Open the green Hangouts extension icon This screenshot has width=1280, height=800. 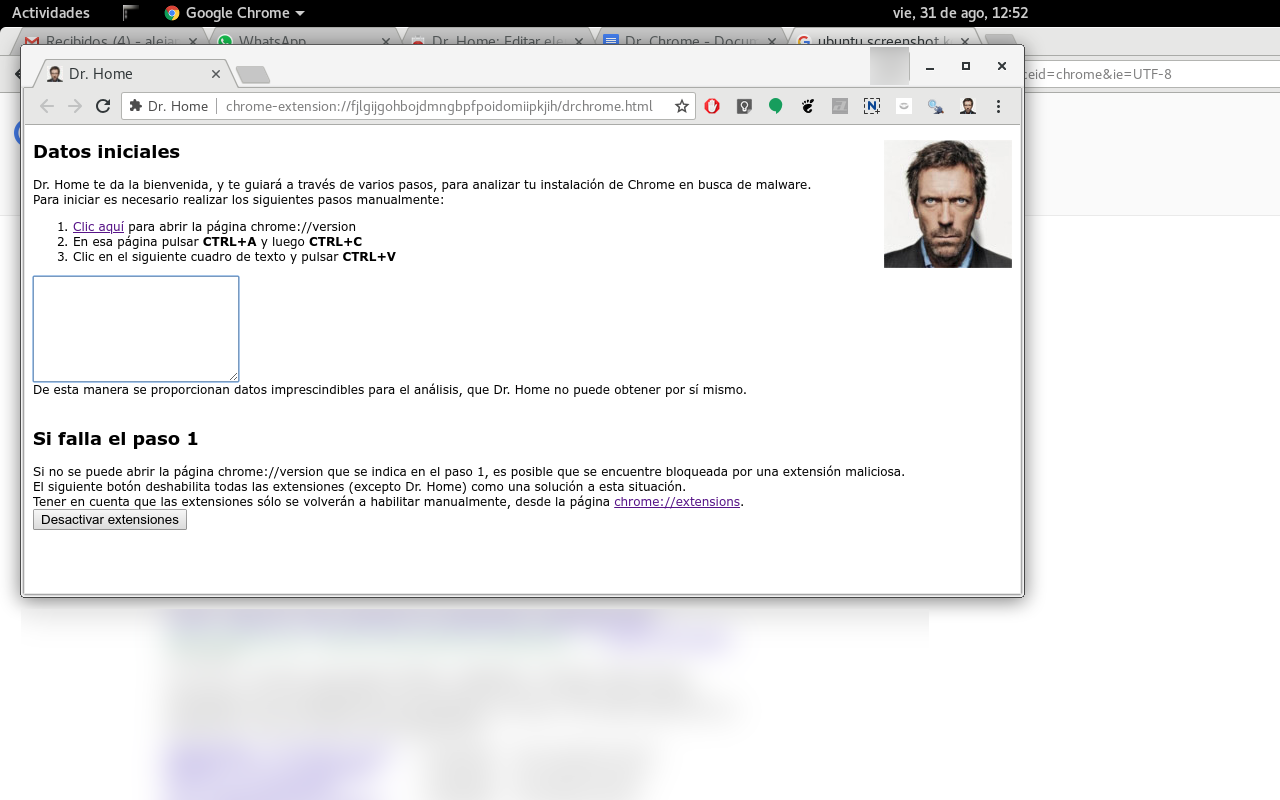click(x=776, y=106)
